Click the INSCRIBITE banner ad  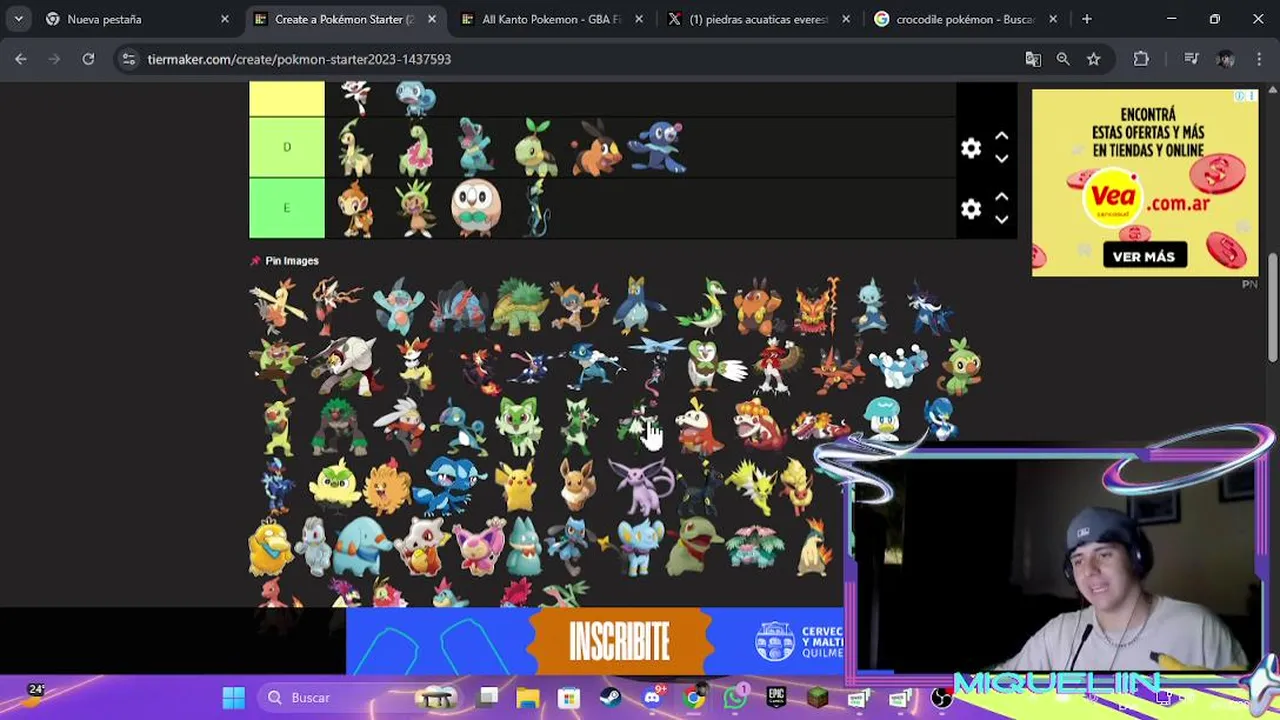(x=596, y=641)
